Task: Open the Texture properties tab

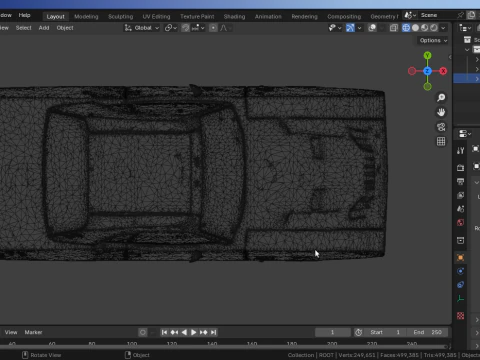Action: pos(460,316)
